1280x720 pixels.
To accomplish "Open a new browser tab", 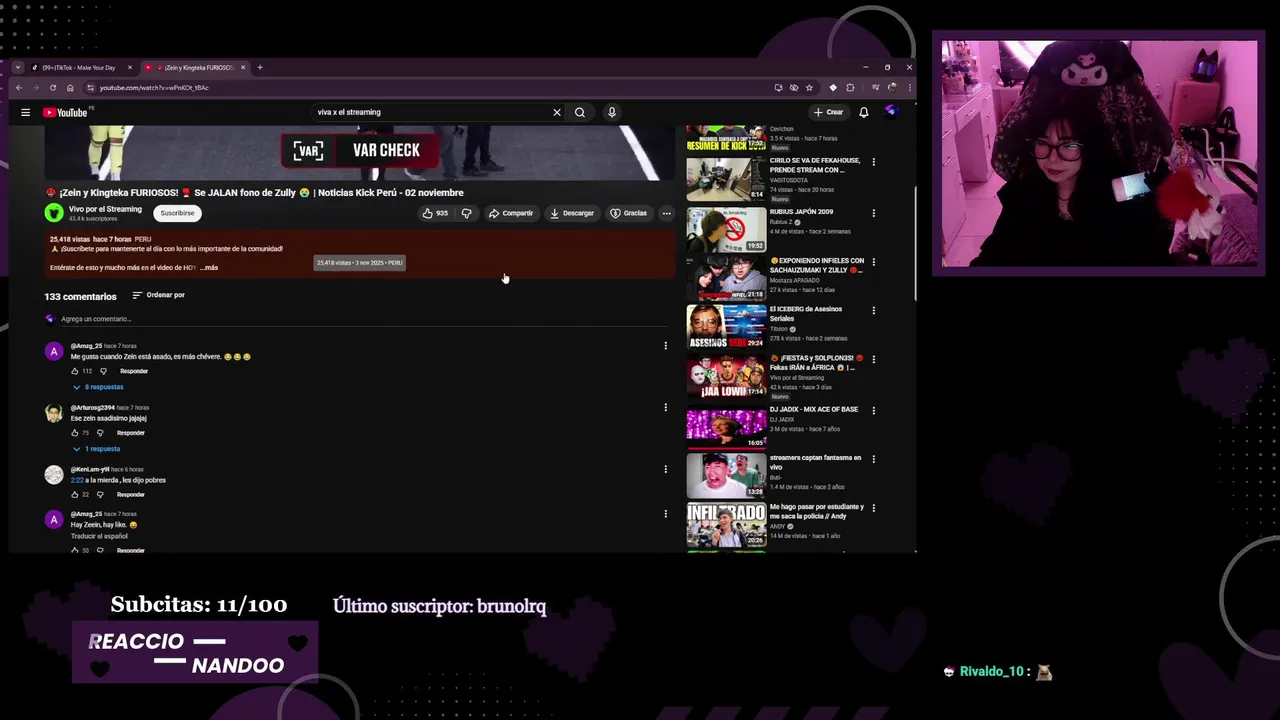I will [260, 67].
